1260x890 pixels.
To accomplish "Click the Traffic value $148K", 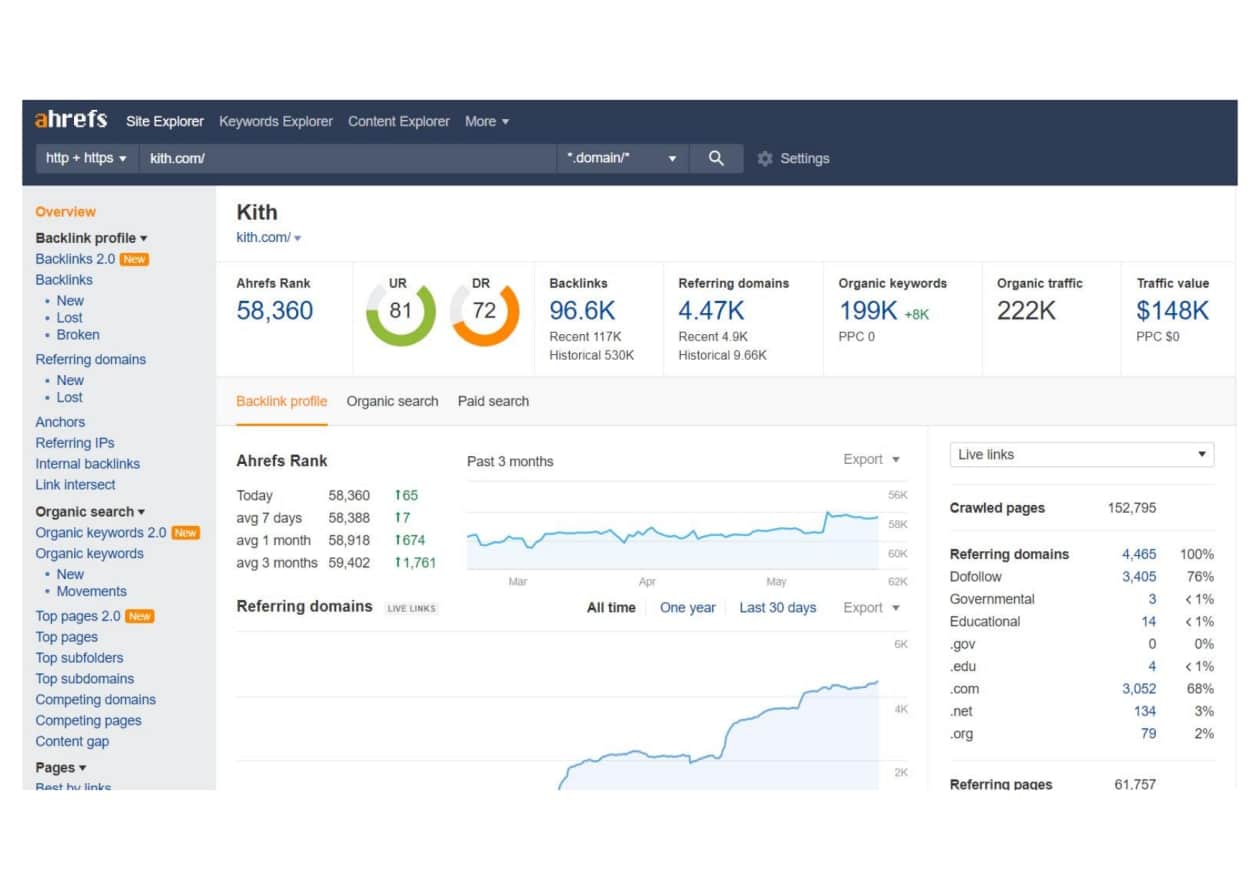I will click(x=1173, y=311).
